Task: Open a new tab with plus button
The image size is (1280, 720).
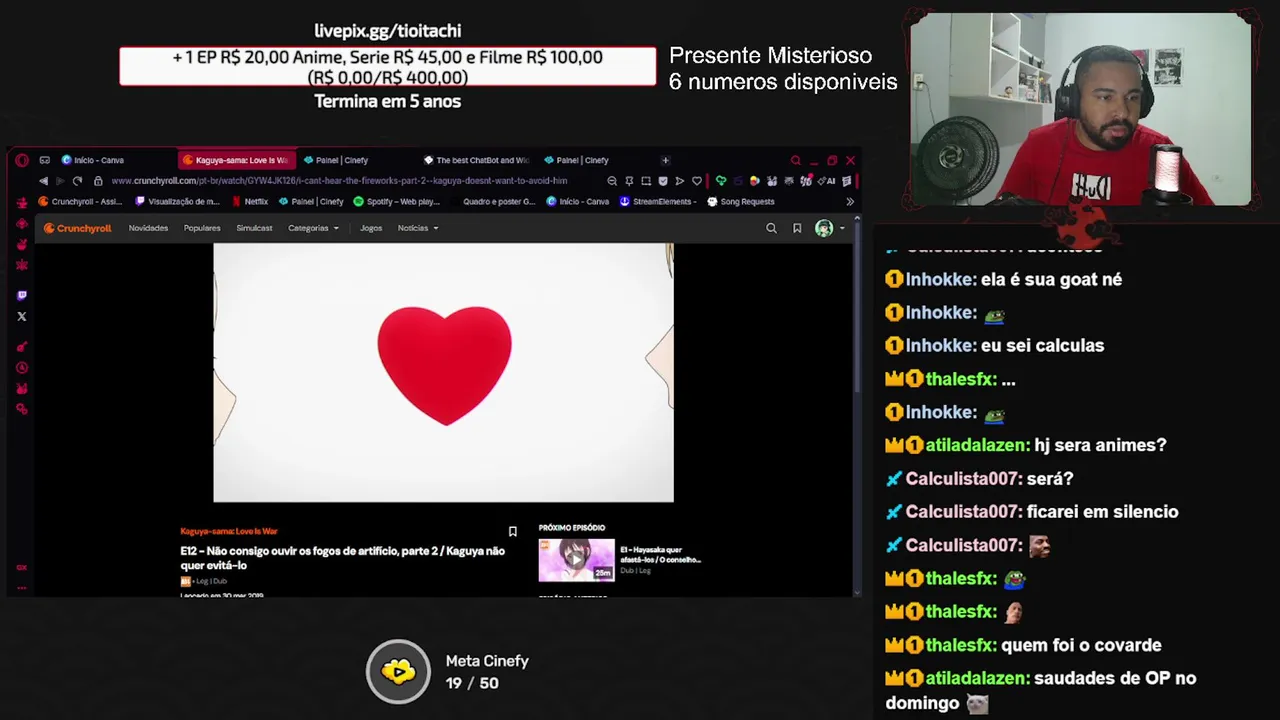Action: (665, 160)
